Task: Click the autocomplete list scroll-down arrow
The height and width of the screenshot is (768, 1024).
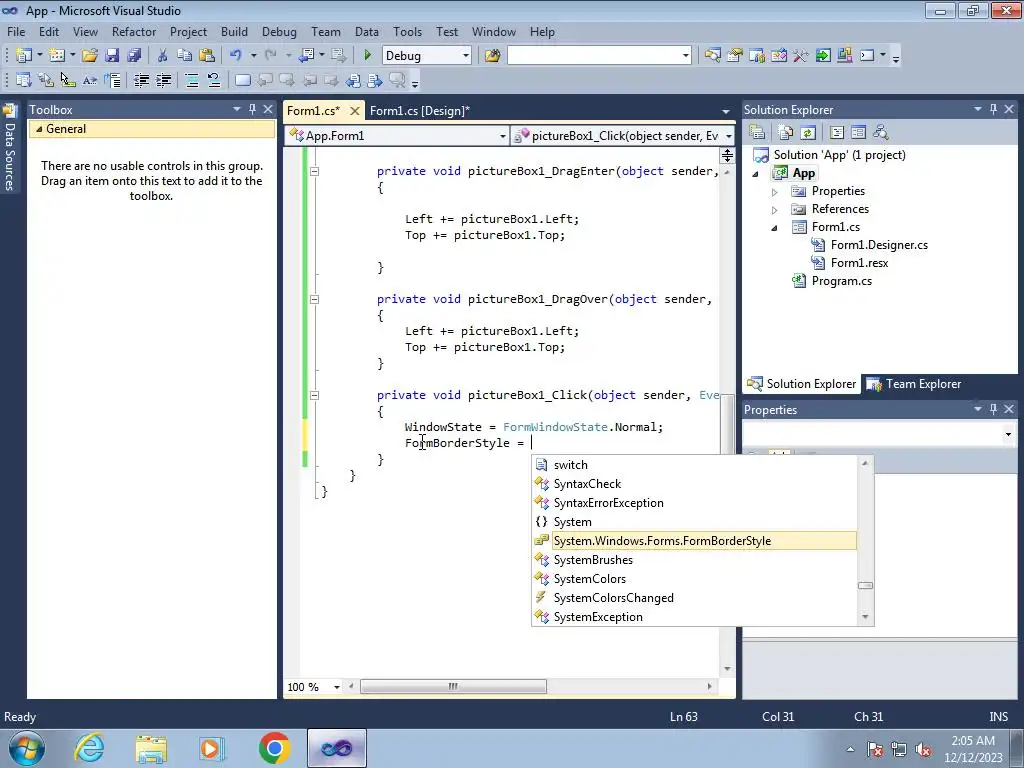Action: click(865, 617)
